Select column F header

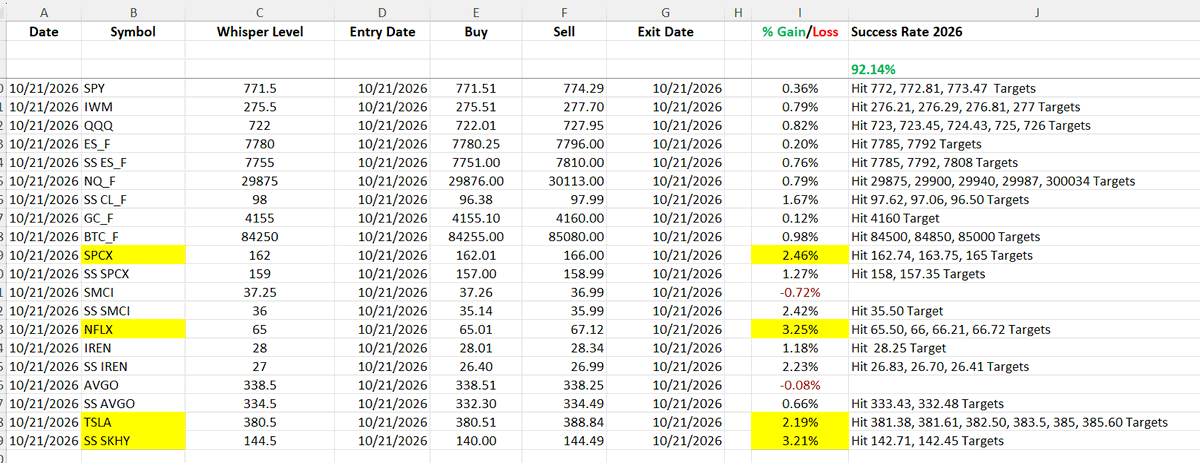point(564,11)
